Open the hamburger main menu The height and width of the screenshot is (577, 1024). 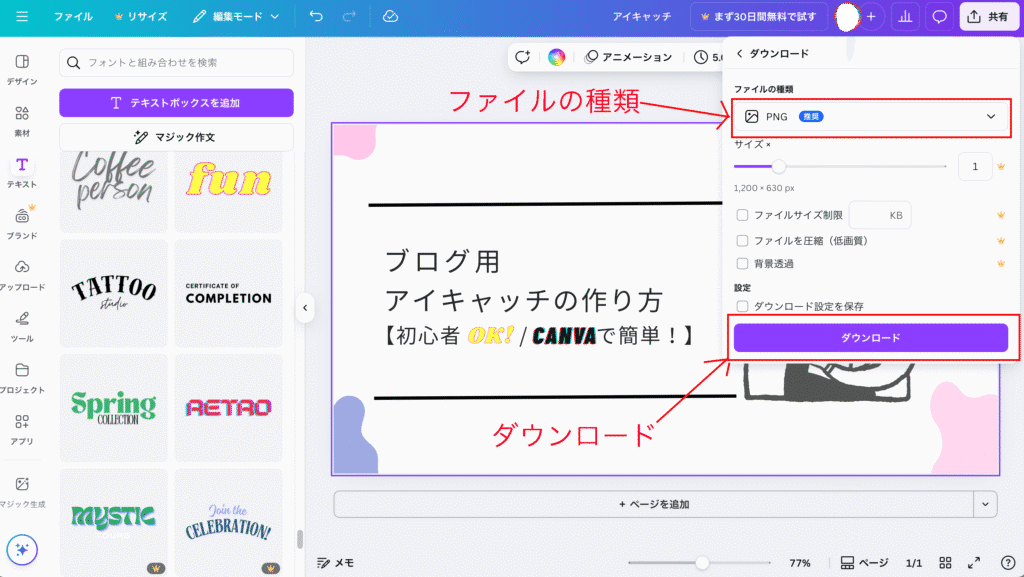coord(22,16)
